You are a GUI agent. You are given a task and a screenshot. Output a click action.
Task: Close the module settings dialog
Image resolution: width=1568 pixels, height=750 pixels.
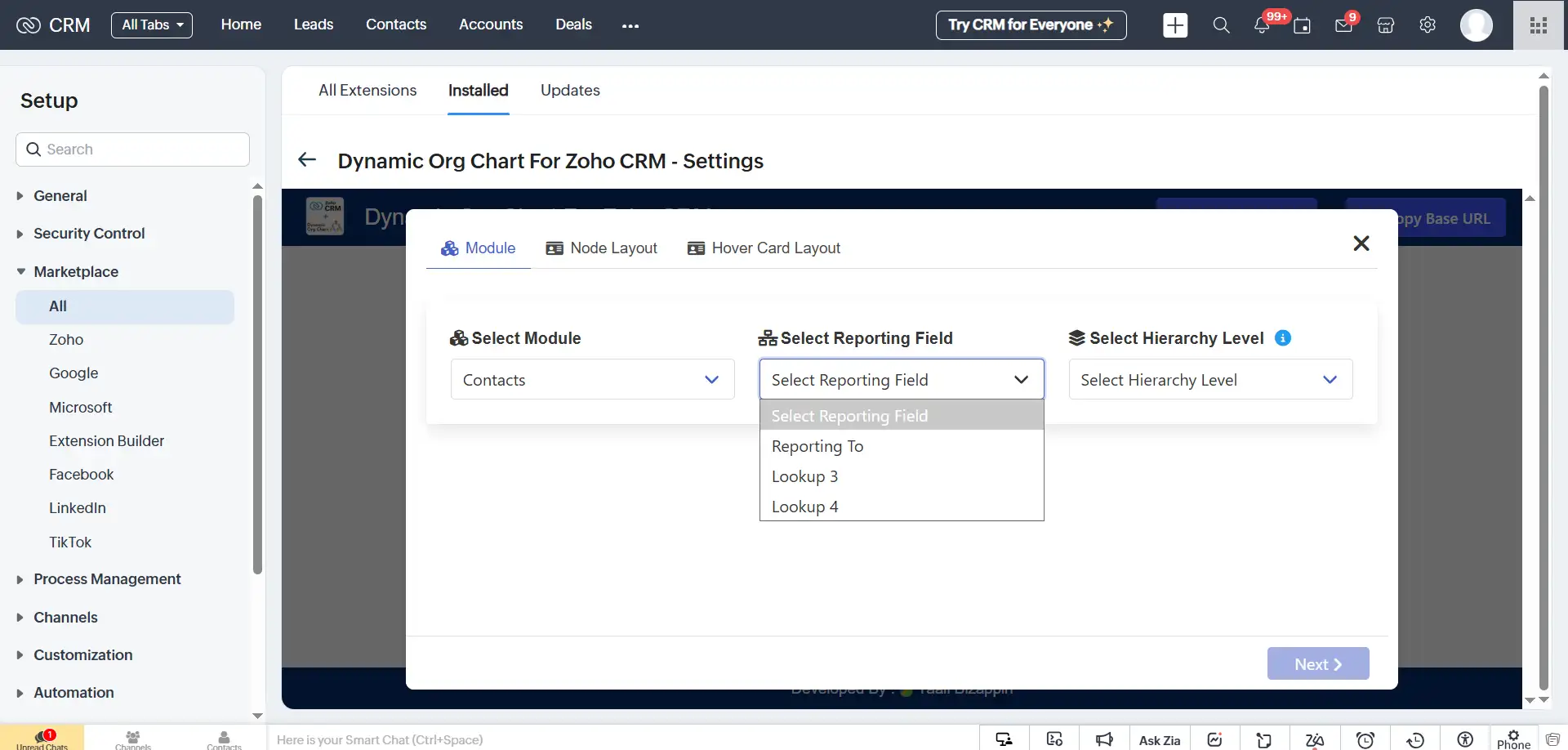click(x=1361, y=243)
